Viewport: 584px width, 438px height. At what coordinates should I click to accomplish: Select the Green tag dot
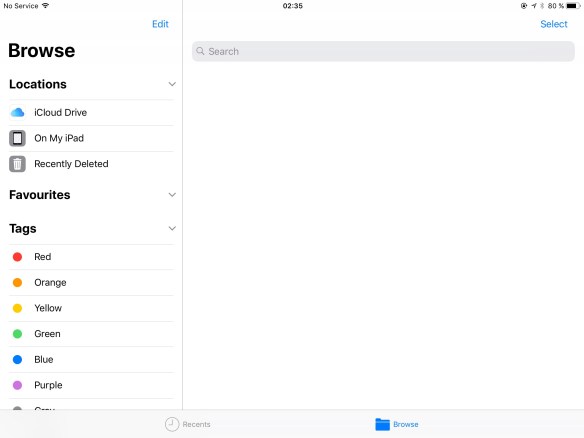17,334
